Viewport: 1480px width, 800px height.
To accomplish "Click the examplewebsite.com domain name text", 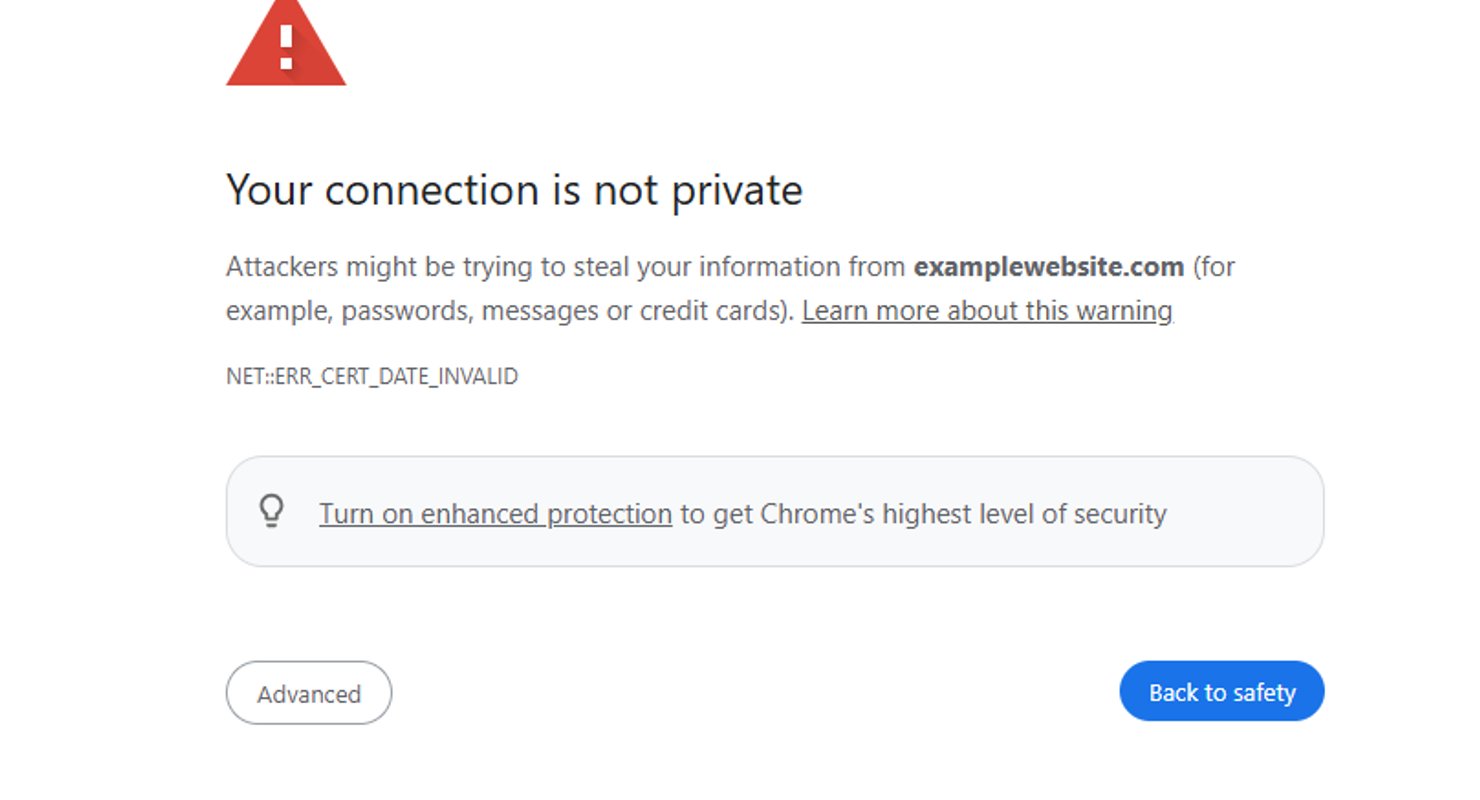I will pos(1047,267).
